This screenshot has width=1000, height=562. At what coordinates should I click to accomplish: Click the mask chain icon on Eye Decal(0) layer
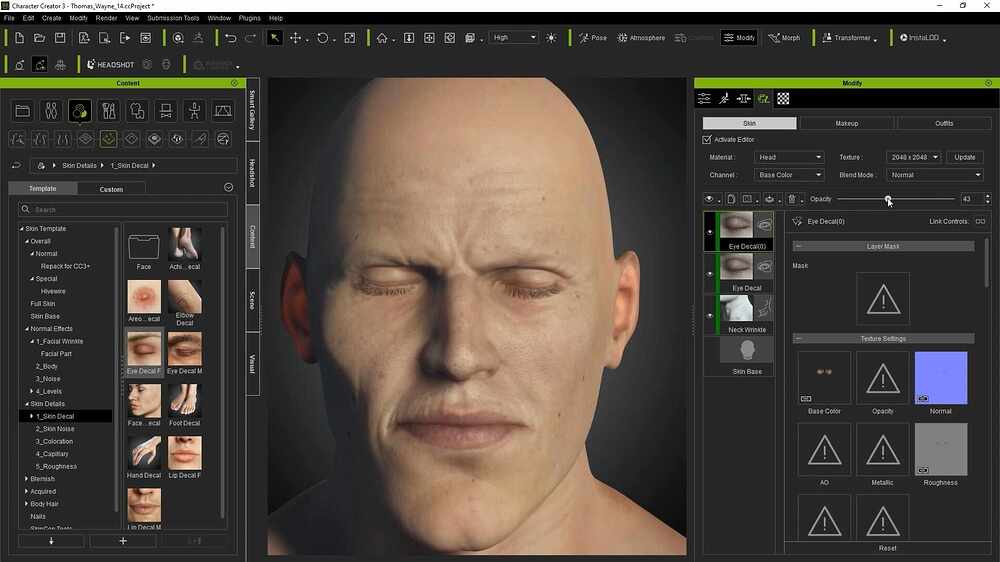click(x=765, y=225)
